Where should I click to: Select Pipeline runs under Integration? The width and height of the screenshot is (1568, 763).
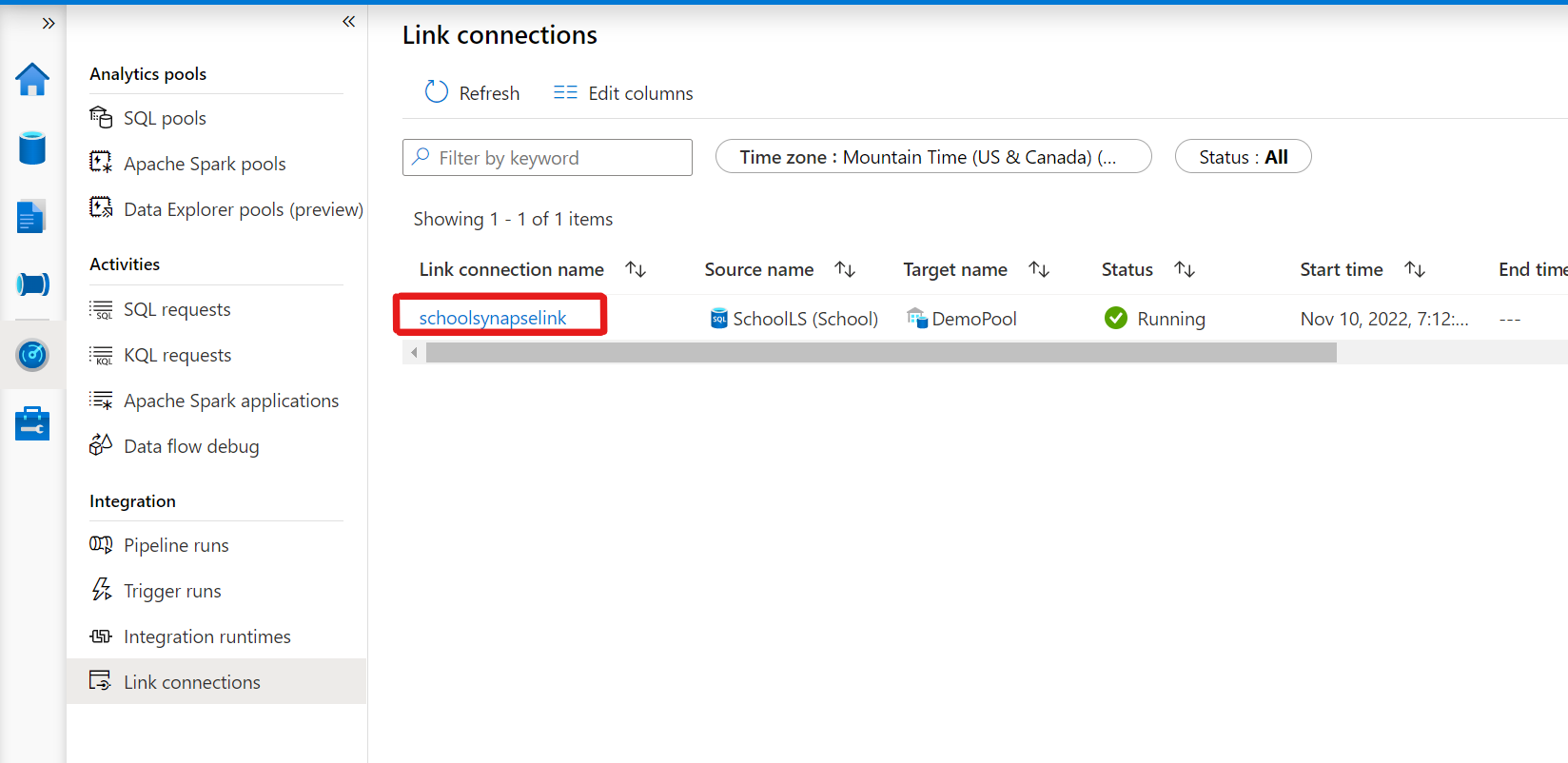tap(176, 544)
